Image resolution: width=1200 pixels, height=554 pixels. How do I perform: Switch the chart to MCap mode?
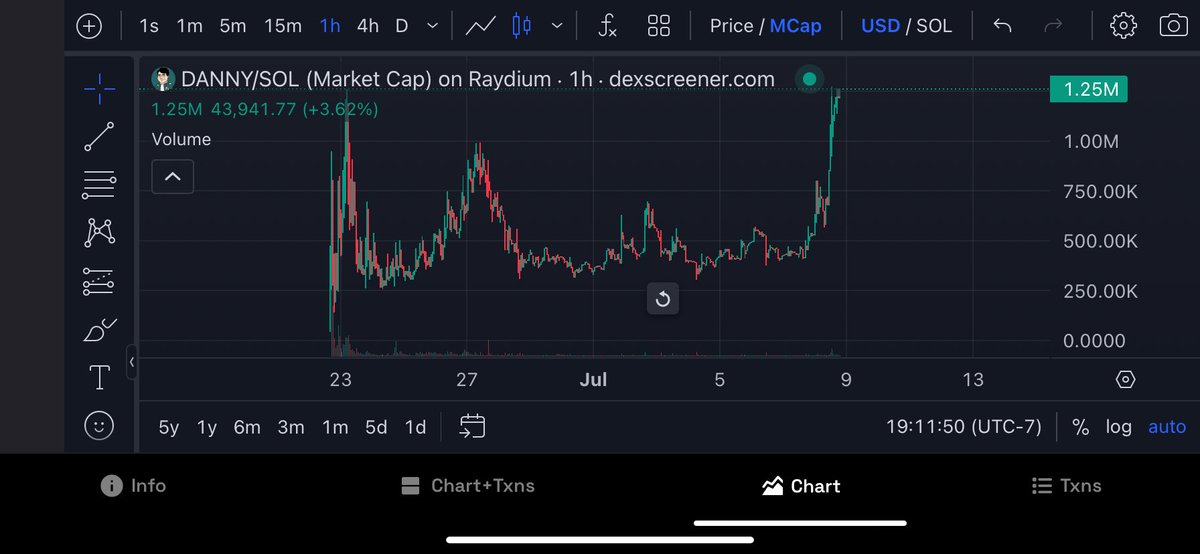pos(796,26)
